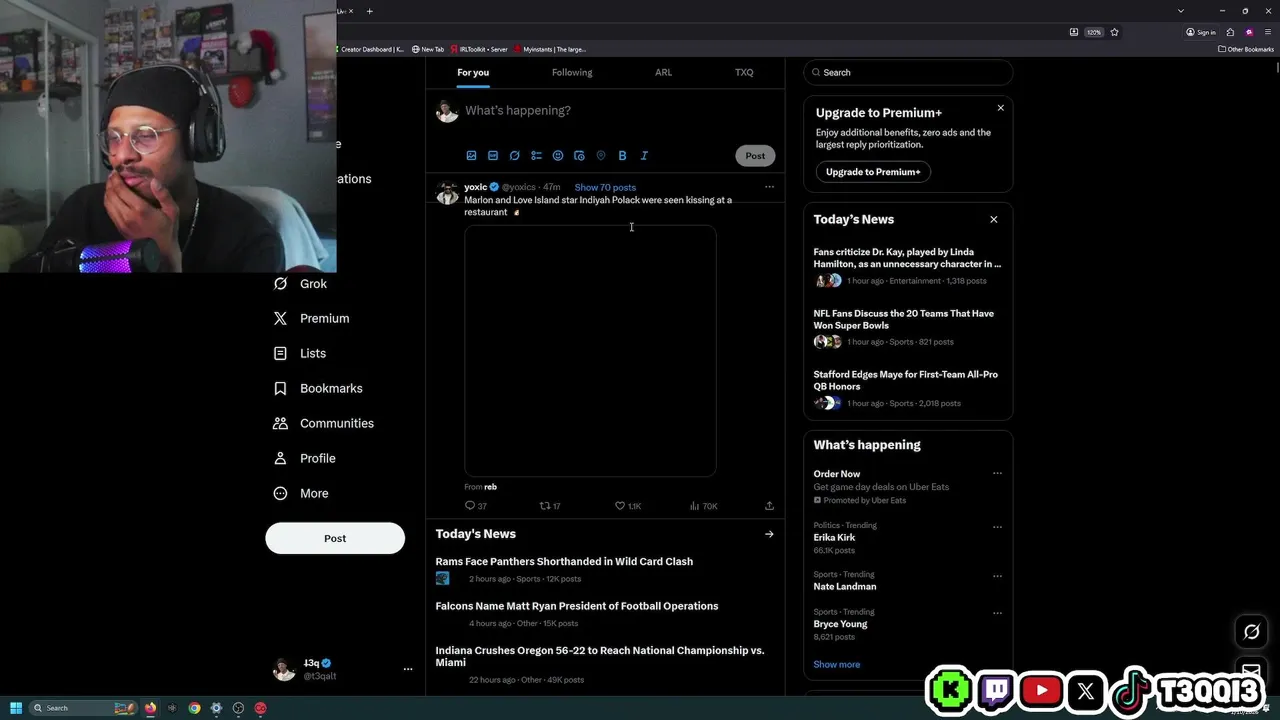This screenshot has width=1280, height=720.
Task: Share the yoxic post
Action: point(769,506)
